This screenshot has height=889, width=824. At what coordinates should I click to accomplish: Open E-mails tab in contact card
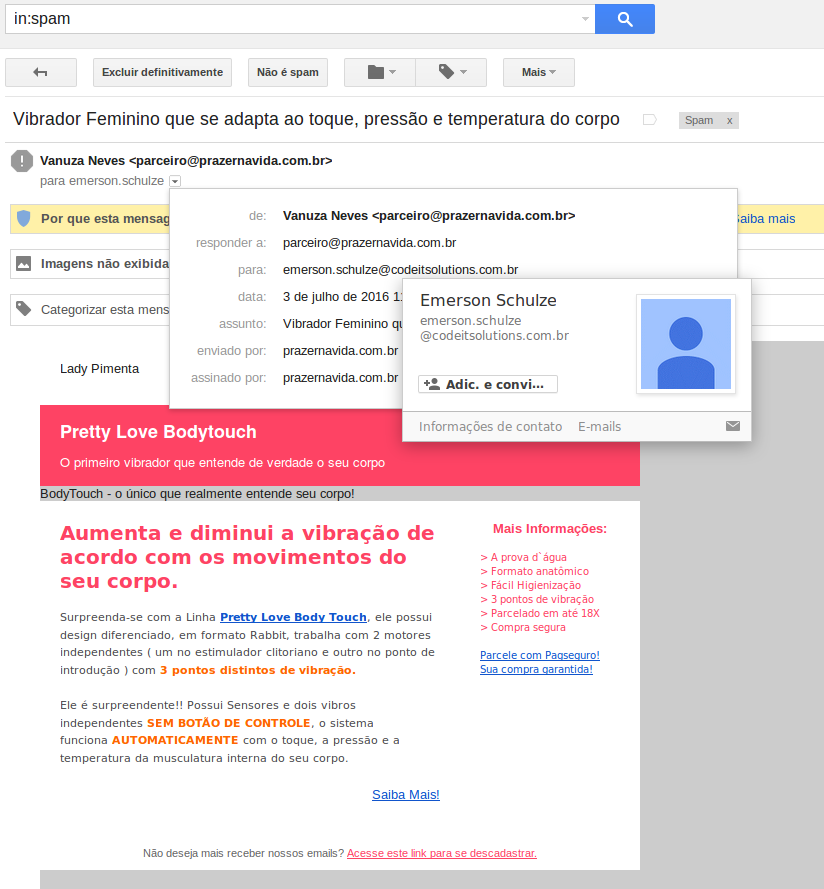[x=599, y=426]
